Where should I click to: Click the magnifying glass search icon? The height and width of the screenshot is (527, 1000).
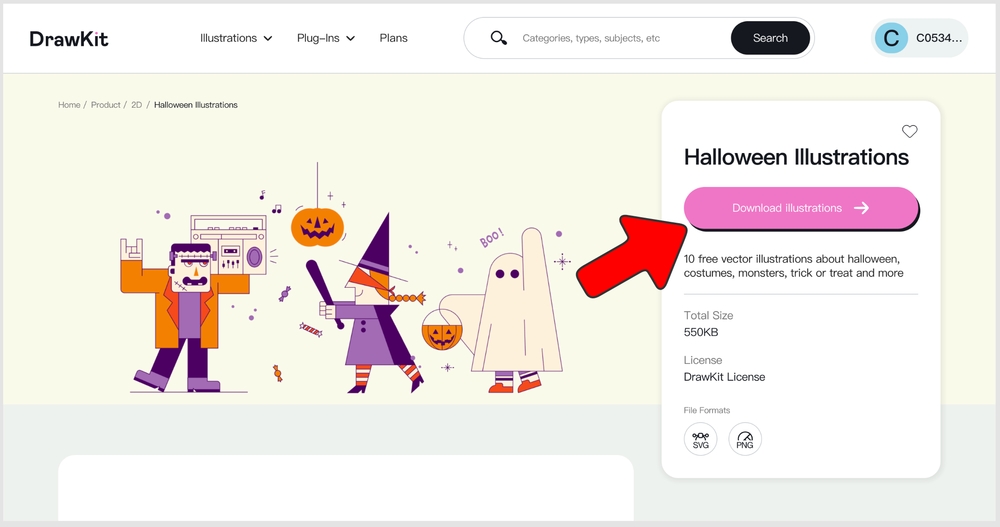[498, 38]
